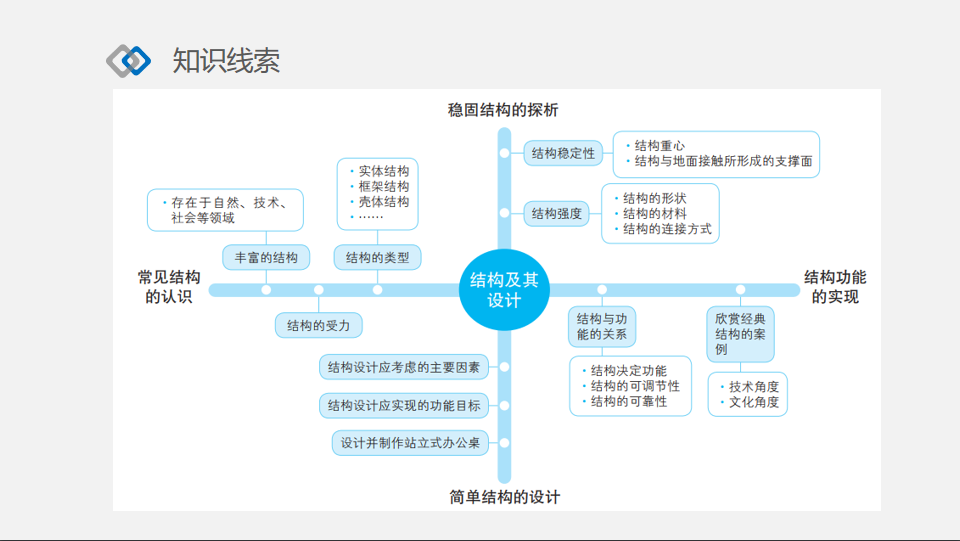The image size is (960, 541).
Task: Select the 结构的受力 node
Action: click(318, 325)
